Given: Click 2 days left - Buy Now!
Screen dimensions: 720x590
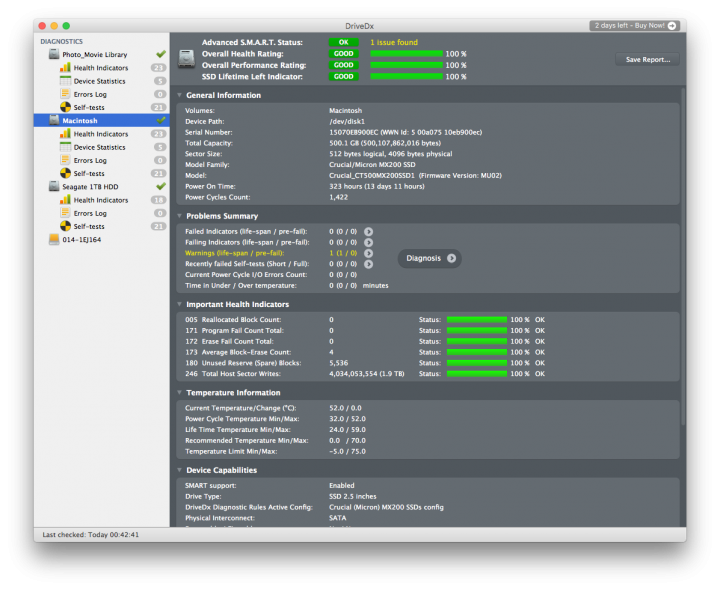Looking at the screenshot, I should [635, 26].
